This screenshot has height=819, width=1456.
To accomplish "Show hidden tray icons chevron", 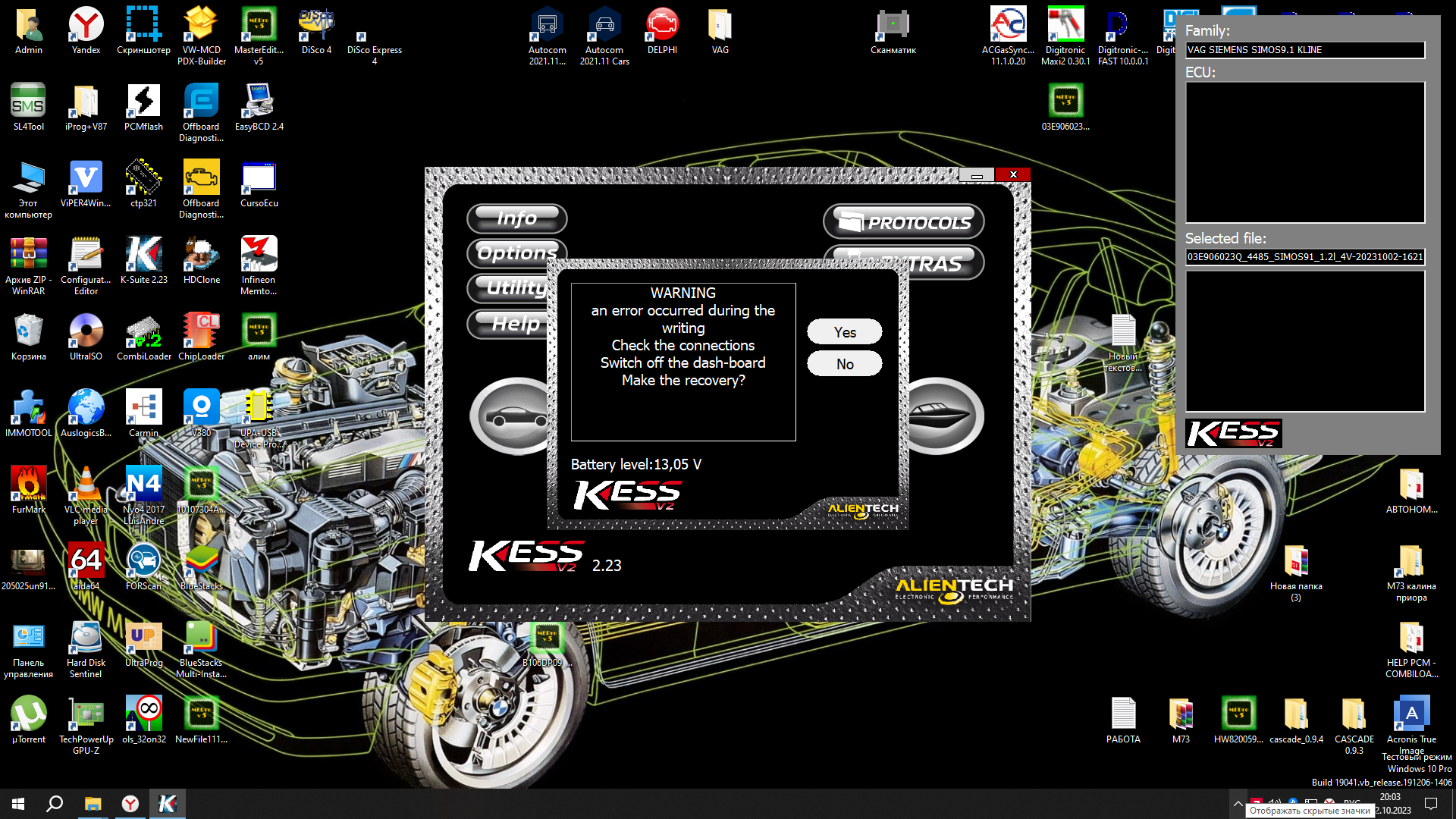I will [x=1238, y=803].
